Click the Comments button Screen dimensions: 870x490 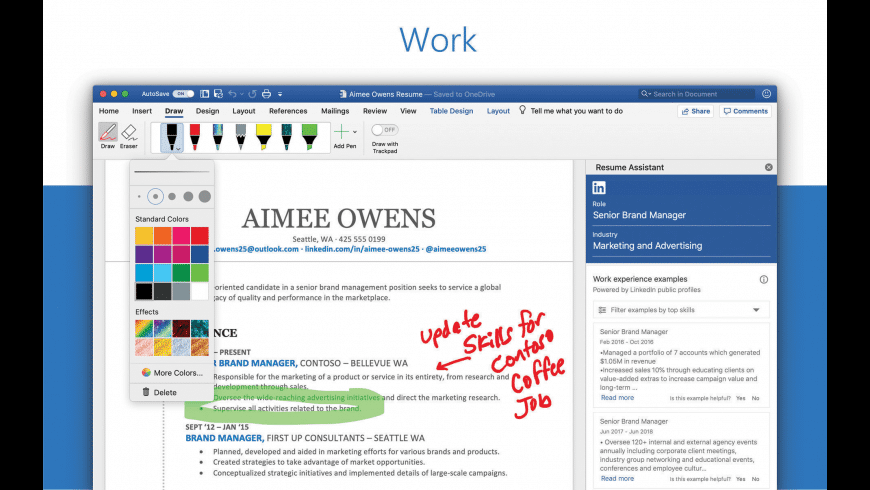(x=746, y=111)
